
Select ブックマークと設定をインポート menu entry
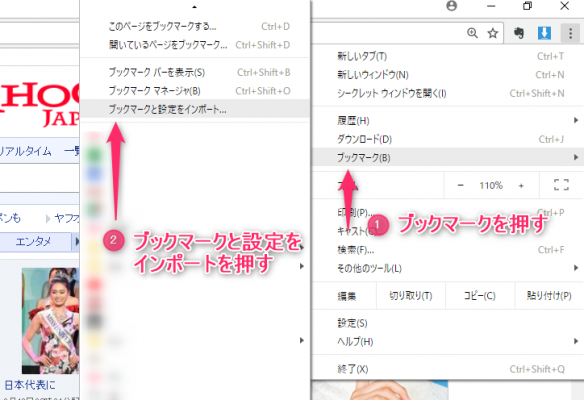coord(195,109)
